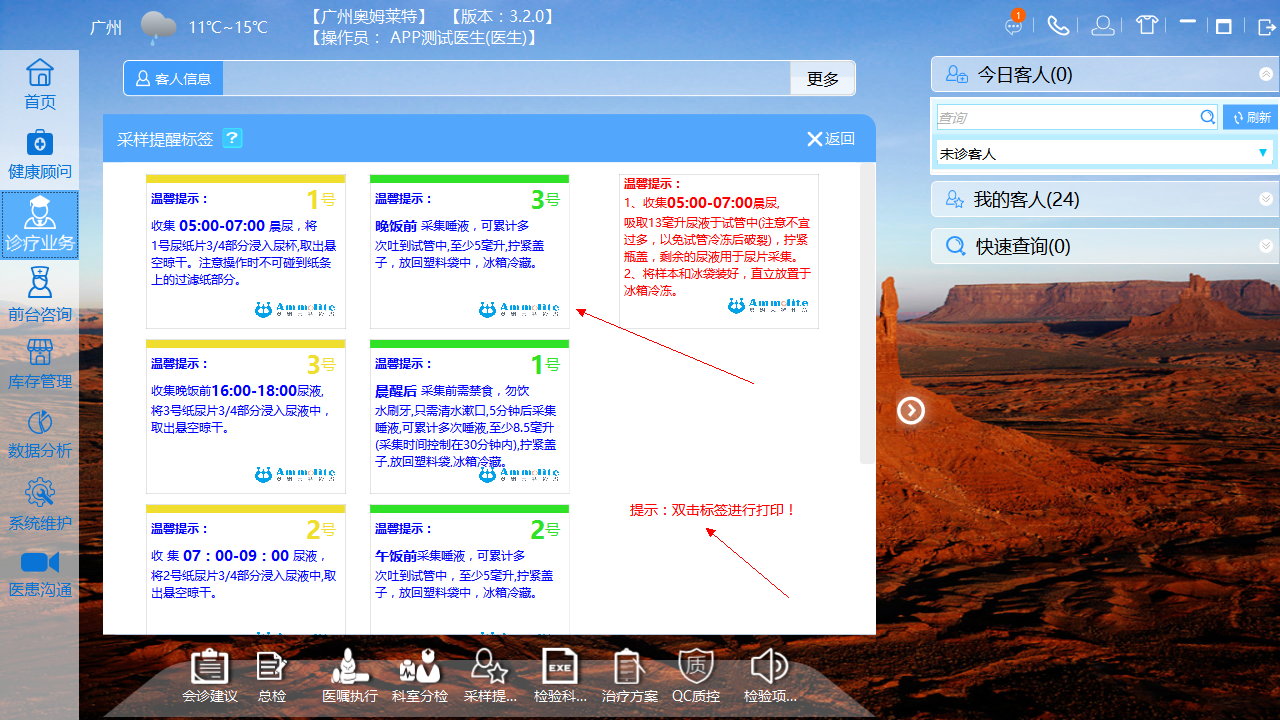The width and height of the screenshot is (1280, 720).
Task: Open the messages icon with notification badge
Action: (x=1015, y=24)
